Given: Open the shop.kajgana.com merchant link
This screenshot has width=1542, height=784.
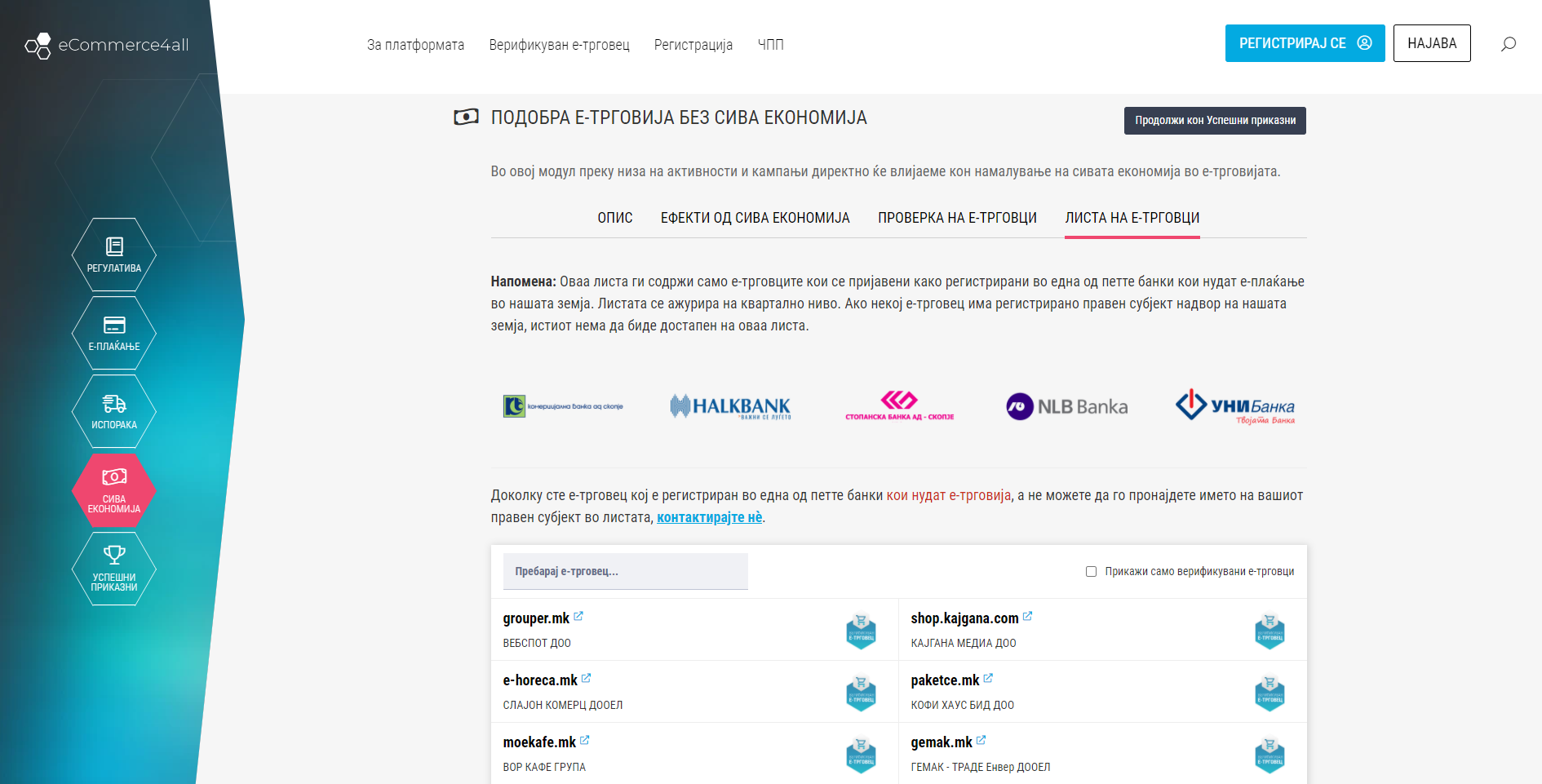Looking at the screenshot, I should 964,618.
